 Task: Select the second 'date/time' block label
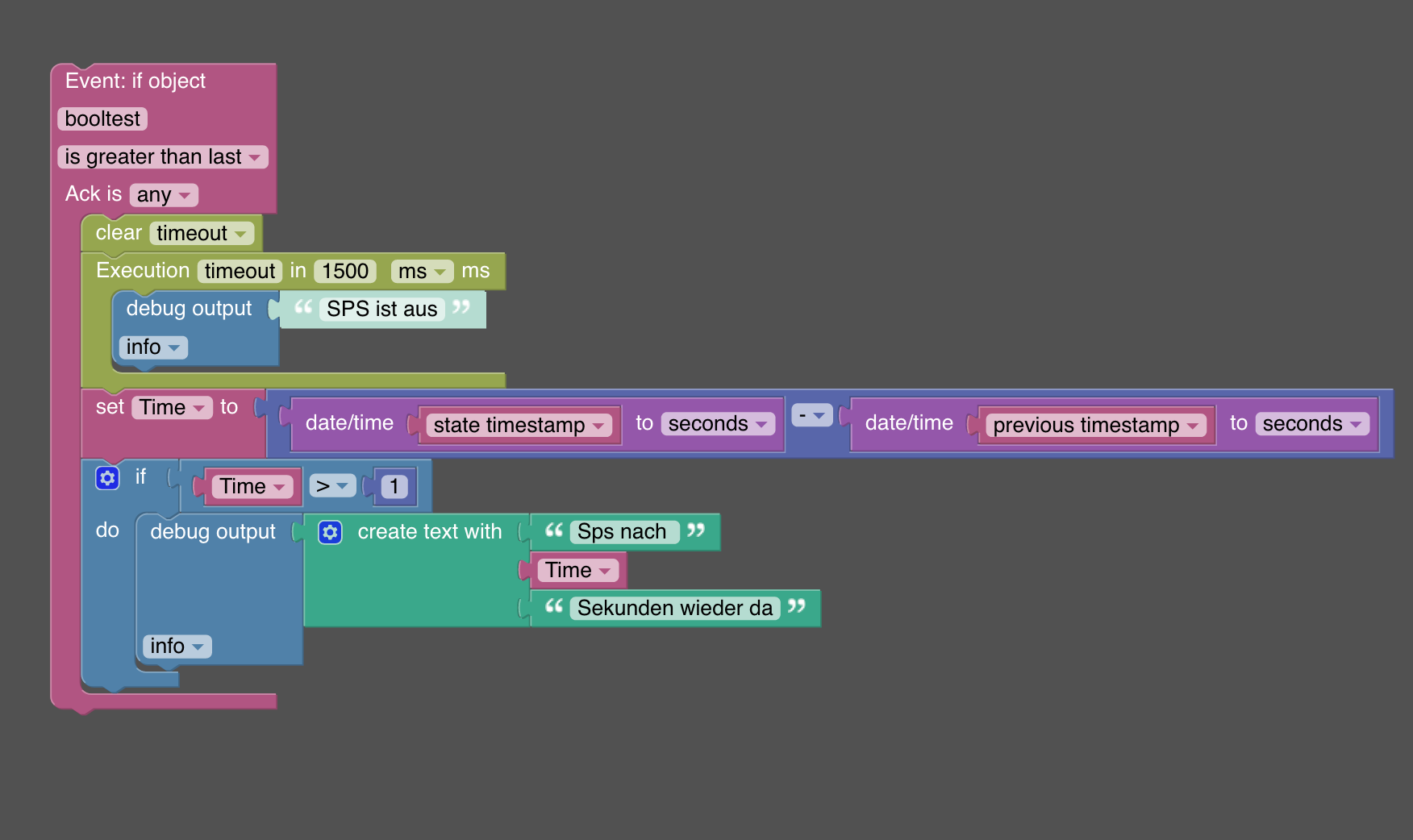point(909,423)
